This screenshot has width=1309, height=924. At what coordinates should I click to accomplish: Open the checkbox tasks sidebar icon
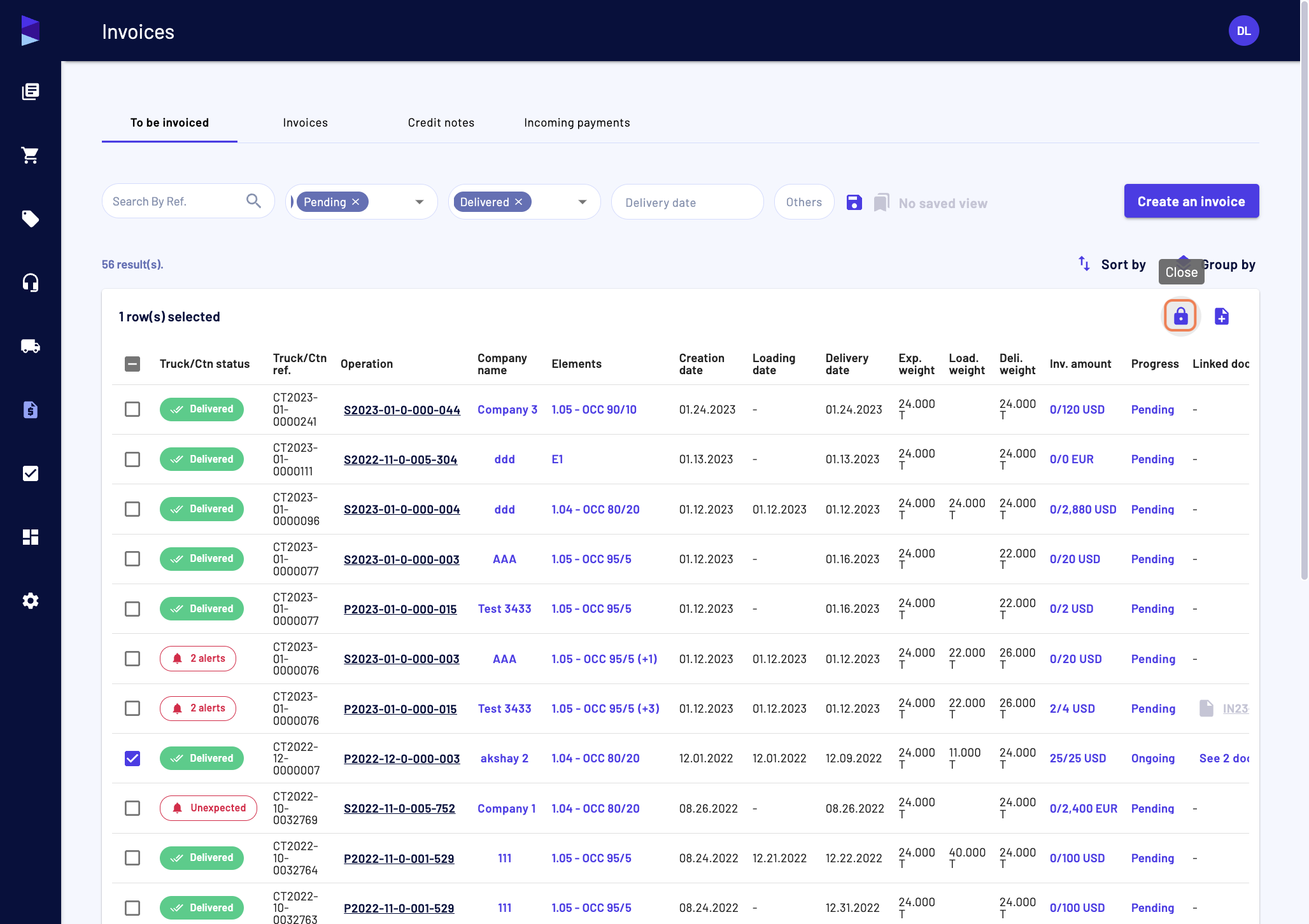click(x=31, y=473)
